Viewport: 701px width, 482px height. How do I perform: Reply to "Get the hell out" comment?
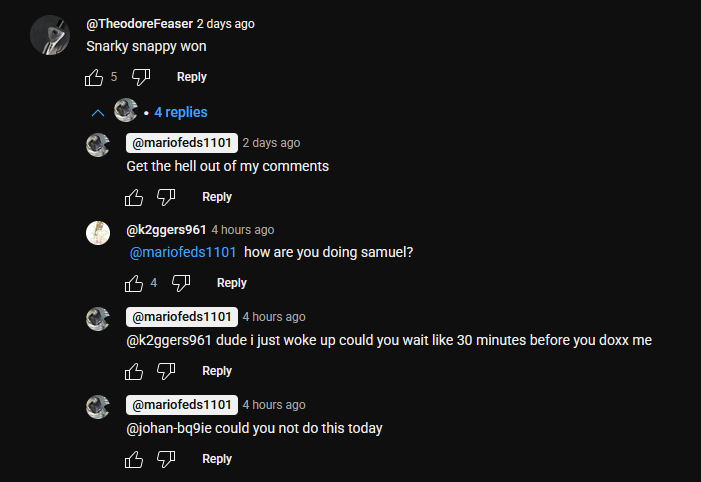217,197
